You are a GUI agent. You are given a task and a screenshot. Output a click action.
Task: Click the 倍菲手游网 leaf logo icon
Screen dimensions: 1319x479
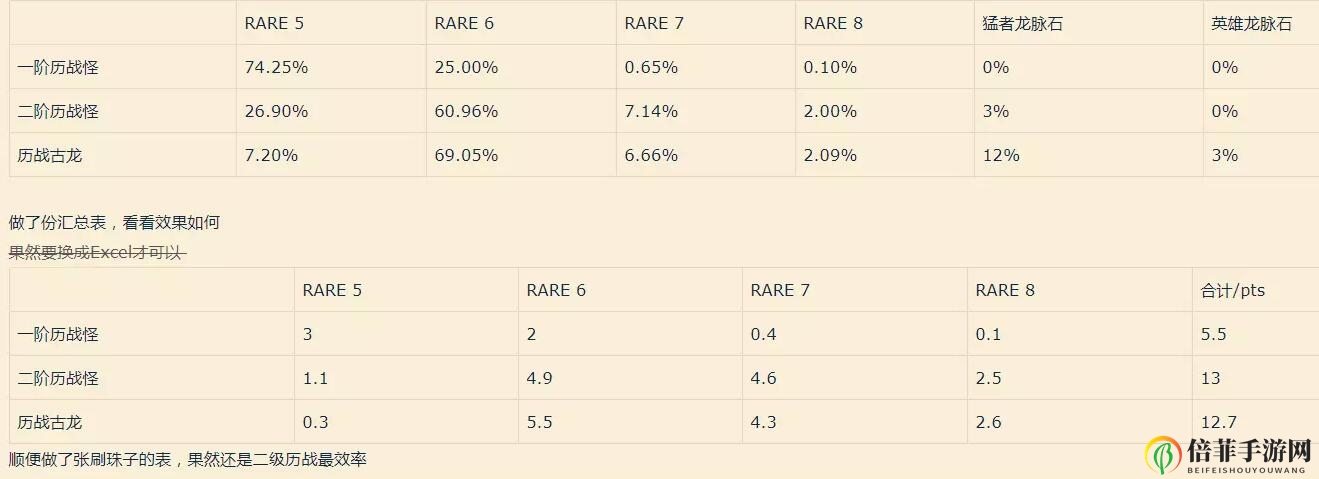[1163, 455]
